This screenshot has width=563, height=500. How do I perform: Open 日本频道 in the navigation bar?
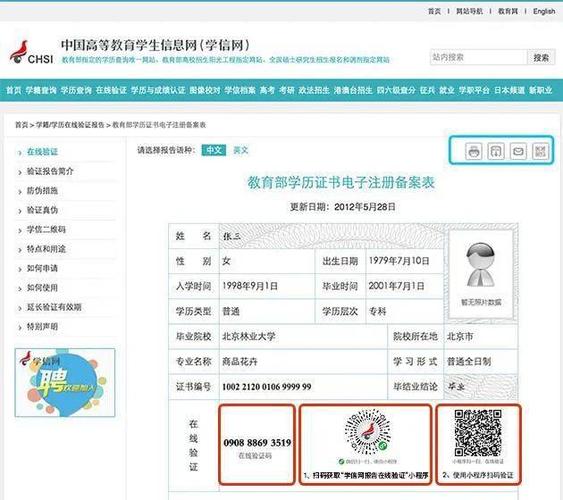click(510, 90)
